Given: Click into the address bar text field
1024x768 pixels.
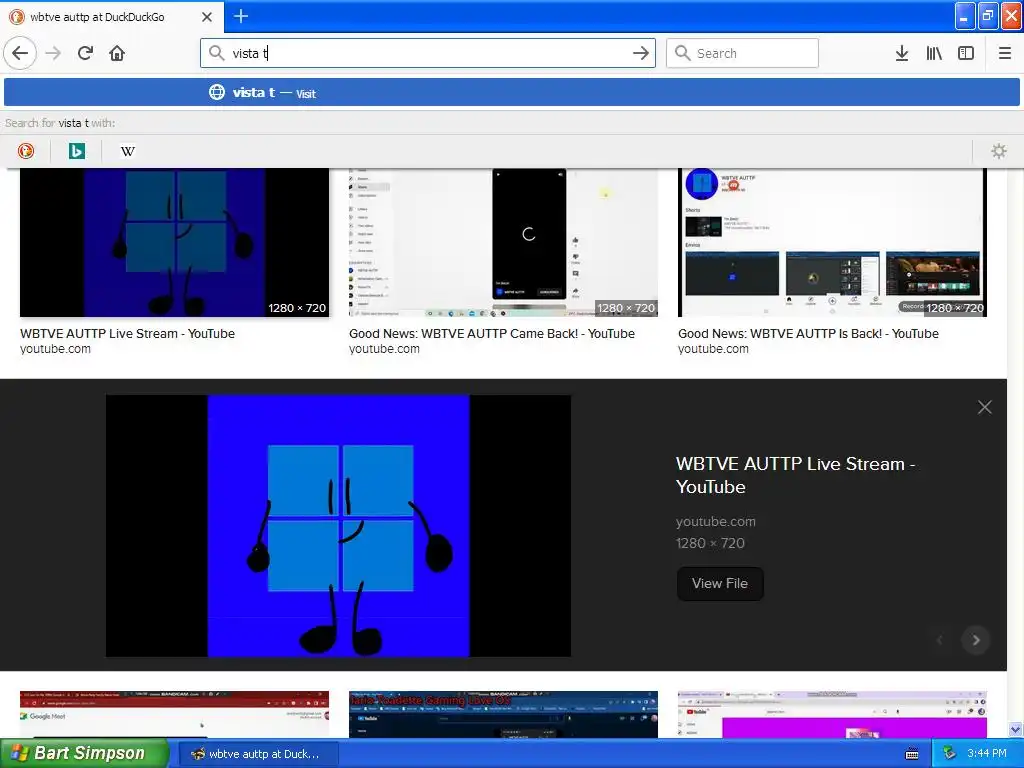Looking at the screenshot, I should click(428, 53).
